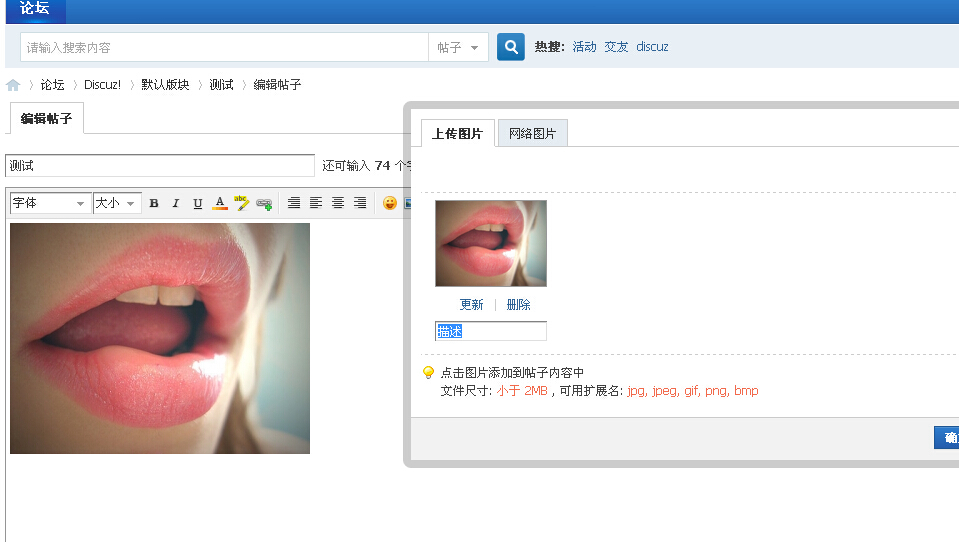Image resolution: width=959 pixels, height=542 pixels.
Task: Open the smiley emoticon picker
Action: coord(390,203)
